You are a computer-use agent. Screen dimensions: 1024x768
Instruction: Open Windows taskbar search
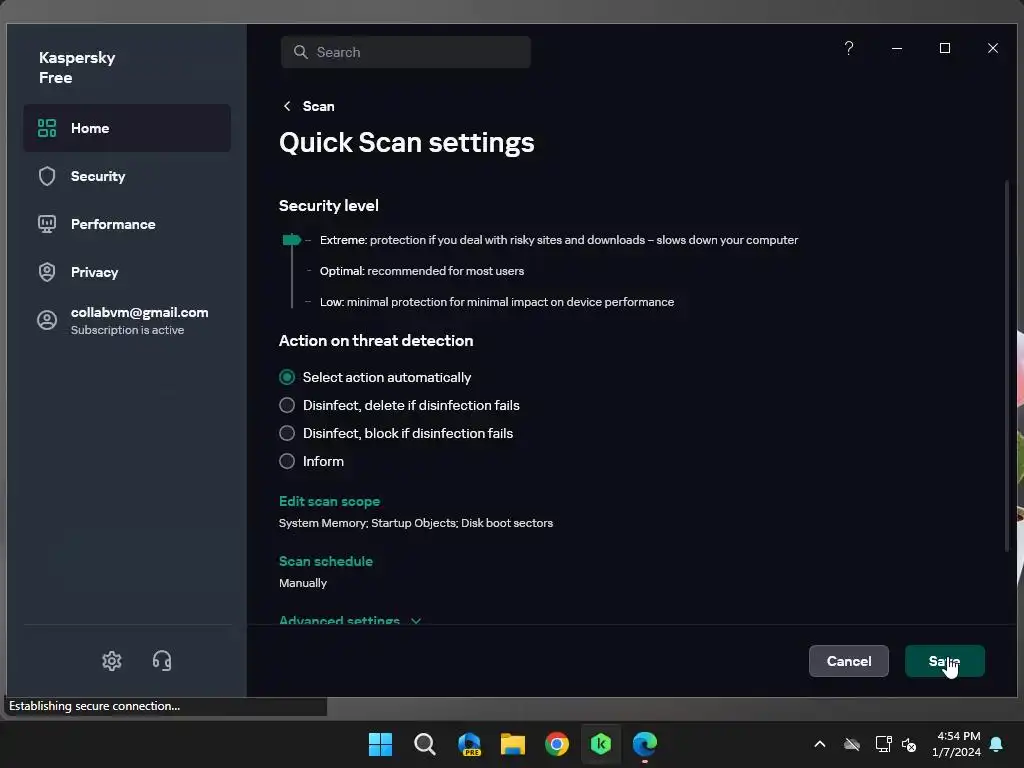click(x=424, y=744)
